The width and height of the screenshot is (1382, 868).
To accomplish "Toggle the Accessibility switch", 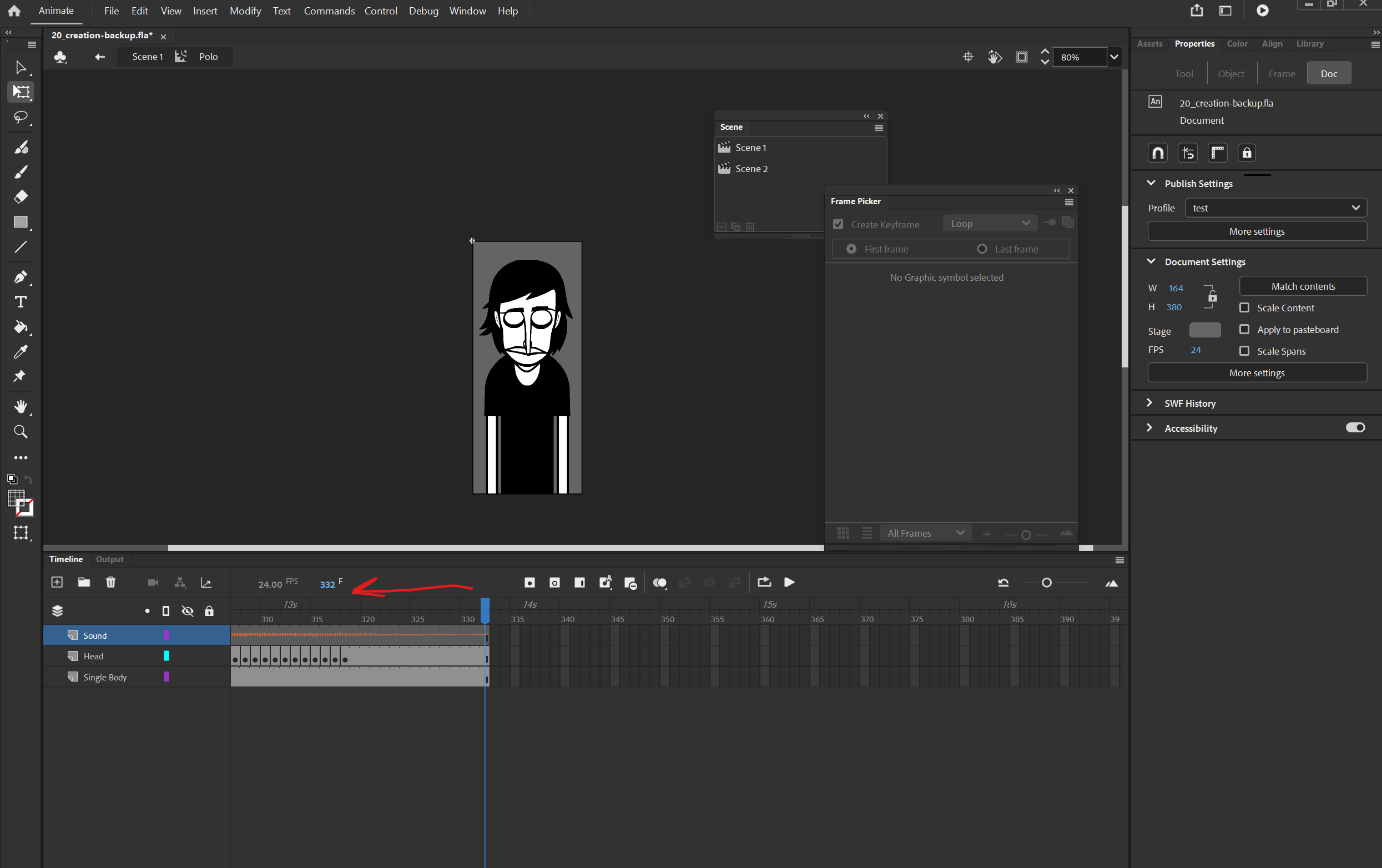I will tap(1355, 428).
